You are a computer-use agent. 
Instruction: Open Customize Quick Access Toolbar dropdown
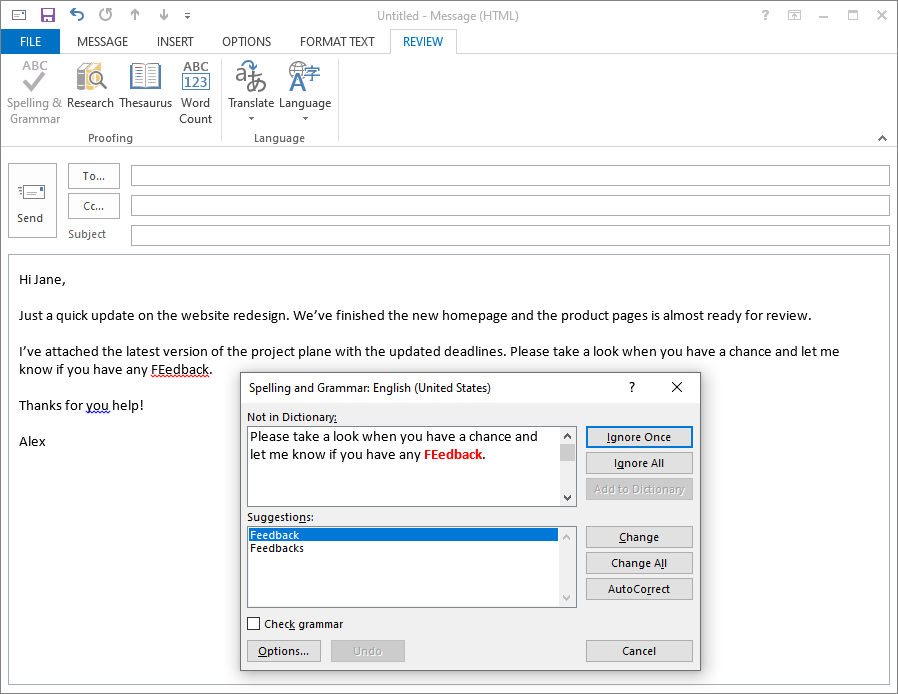[187, 16]
